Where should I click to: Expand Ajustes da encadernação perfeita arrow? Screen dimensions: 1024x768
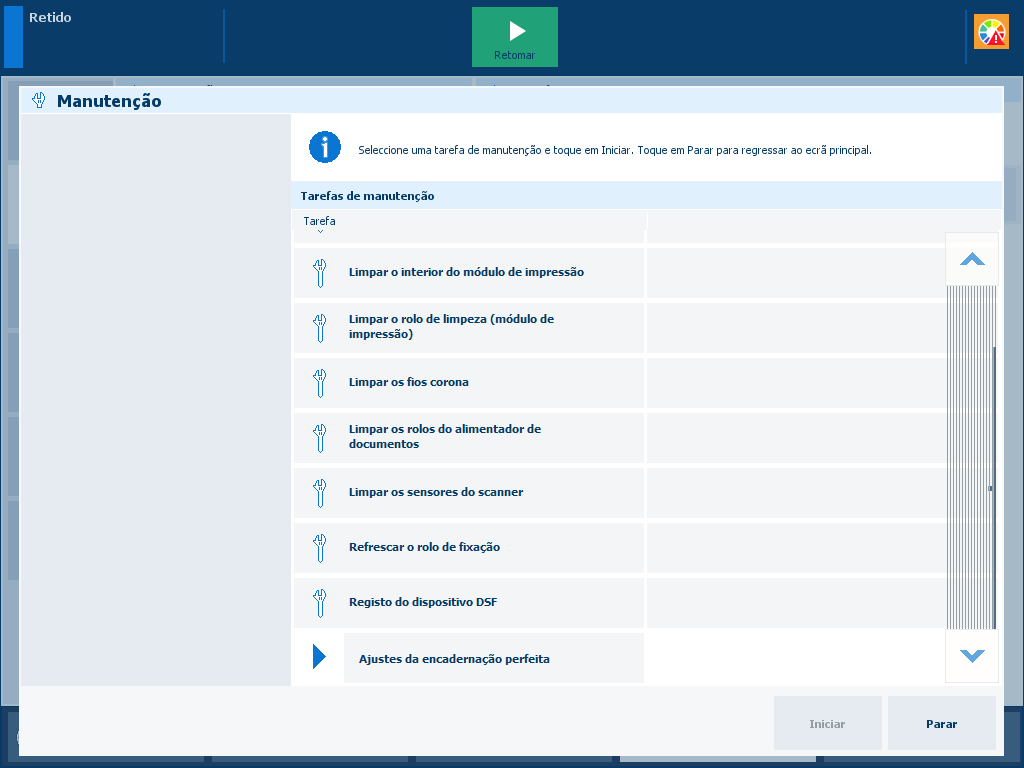tap(319, 656)
